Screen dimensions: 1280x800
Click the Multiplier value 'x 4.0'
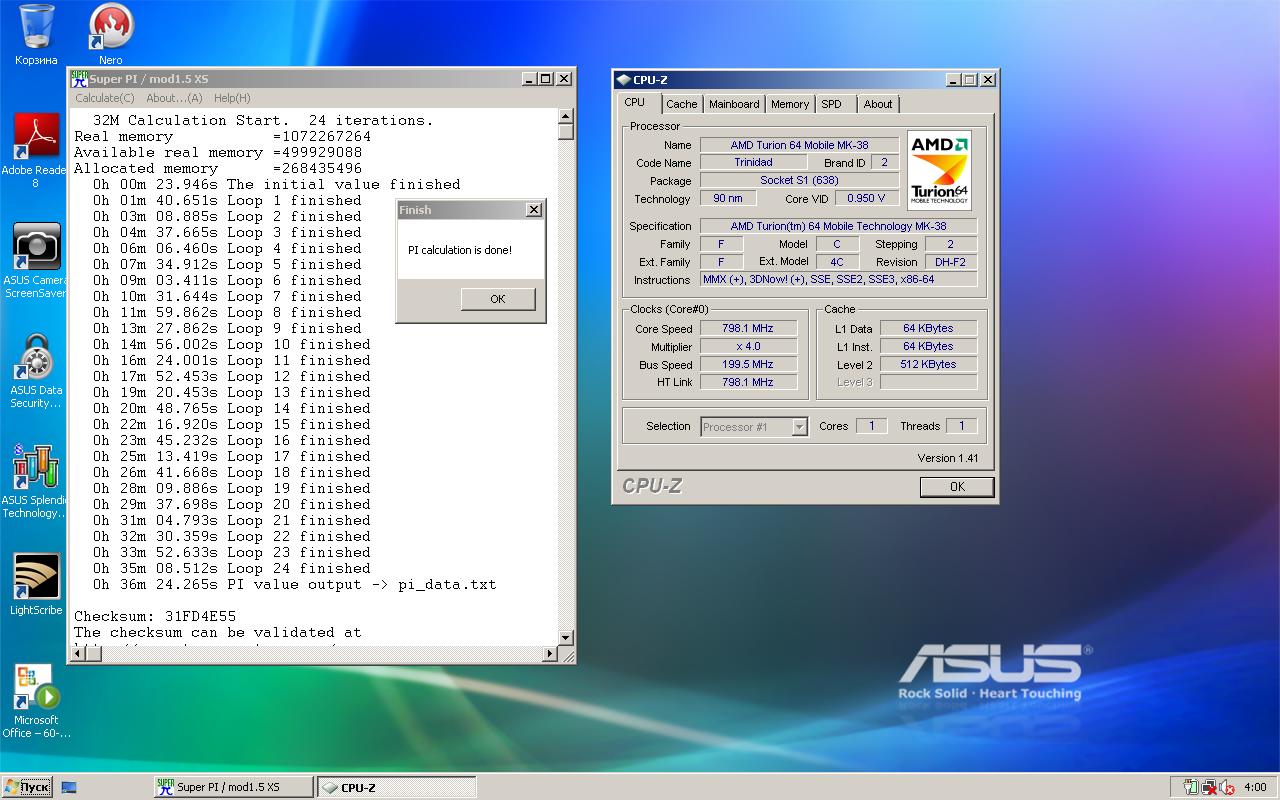point(748,346)
